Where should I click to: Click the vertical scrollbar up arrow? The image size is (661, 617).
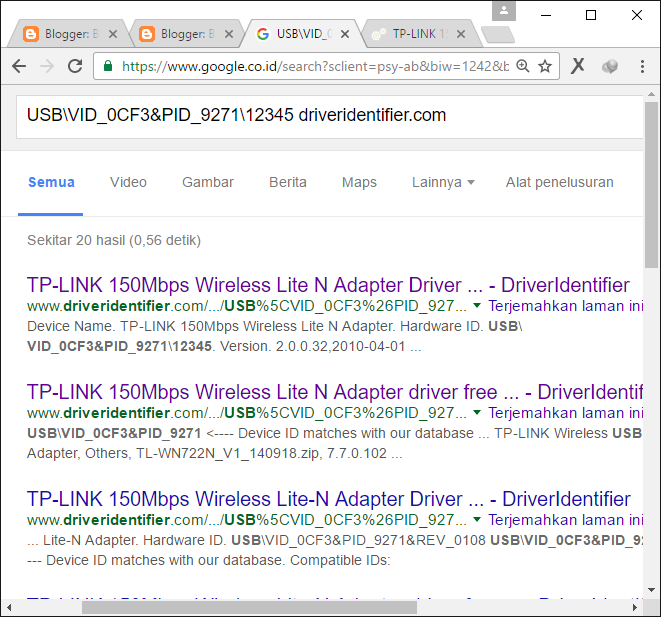651,95
